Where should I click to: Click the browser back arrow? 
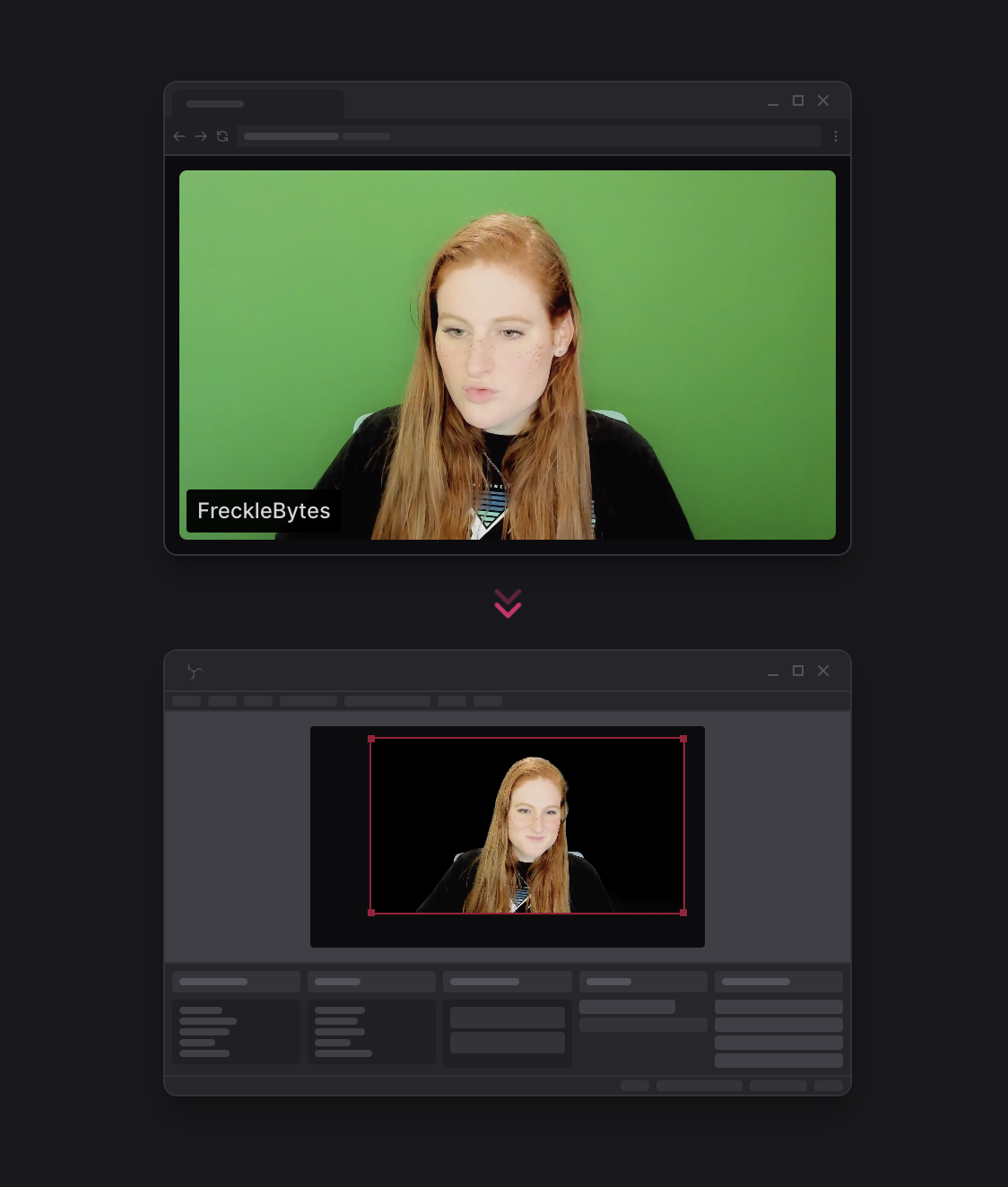[179, 136]
